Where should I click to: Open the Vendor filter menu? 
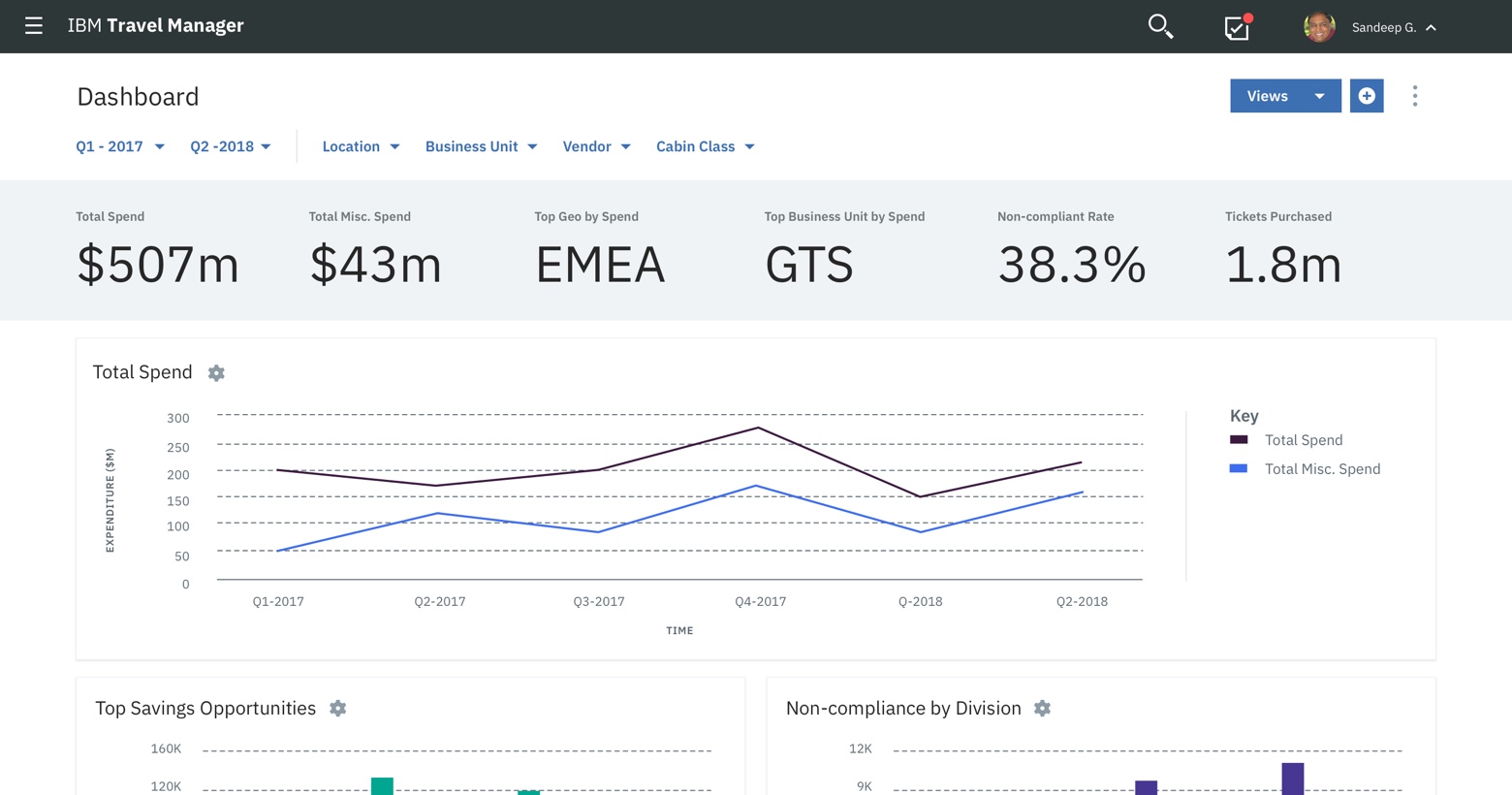pos(596,146)
